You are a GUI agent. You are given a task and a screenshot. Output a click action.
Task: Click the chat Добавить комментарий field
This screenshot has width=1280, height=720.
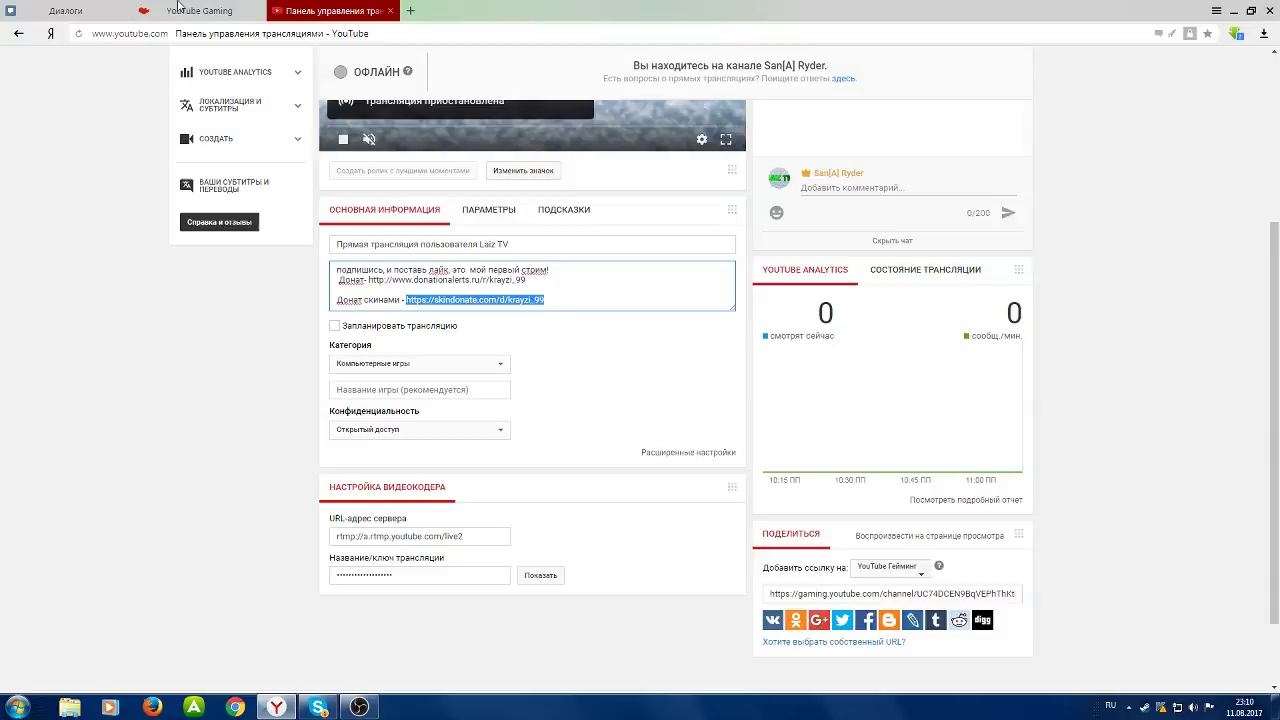point(908,188)
